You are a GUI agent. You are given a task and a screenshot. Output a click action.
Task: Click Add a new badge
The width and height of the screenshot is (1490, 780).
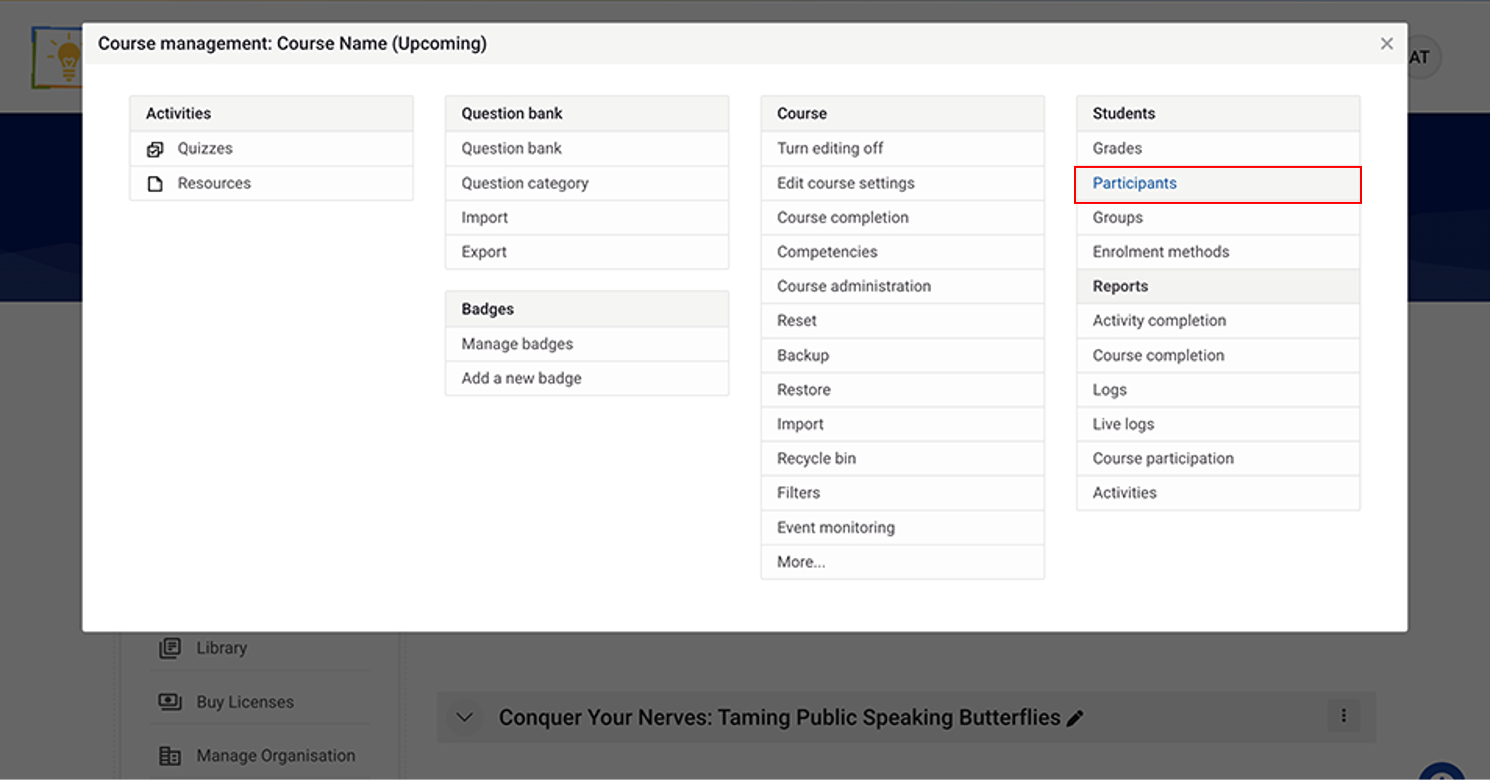[x=587, y=378]
